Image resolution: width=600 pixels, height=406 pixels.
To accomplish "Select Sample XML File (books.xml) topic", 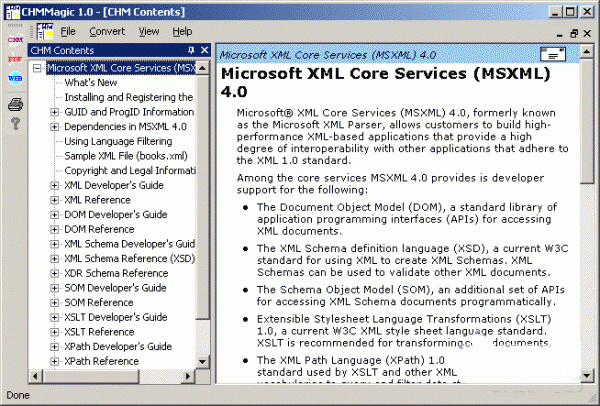I will click(125, 156).
